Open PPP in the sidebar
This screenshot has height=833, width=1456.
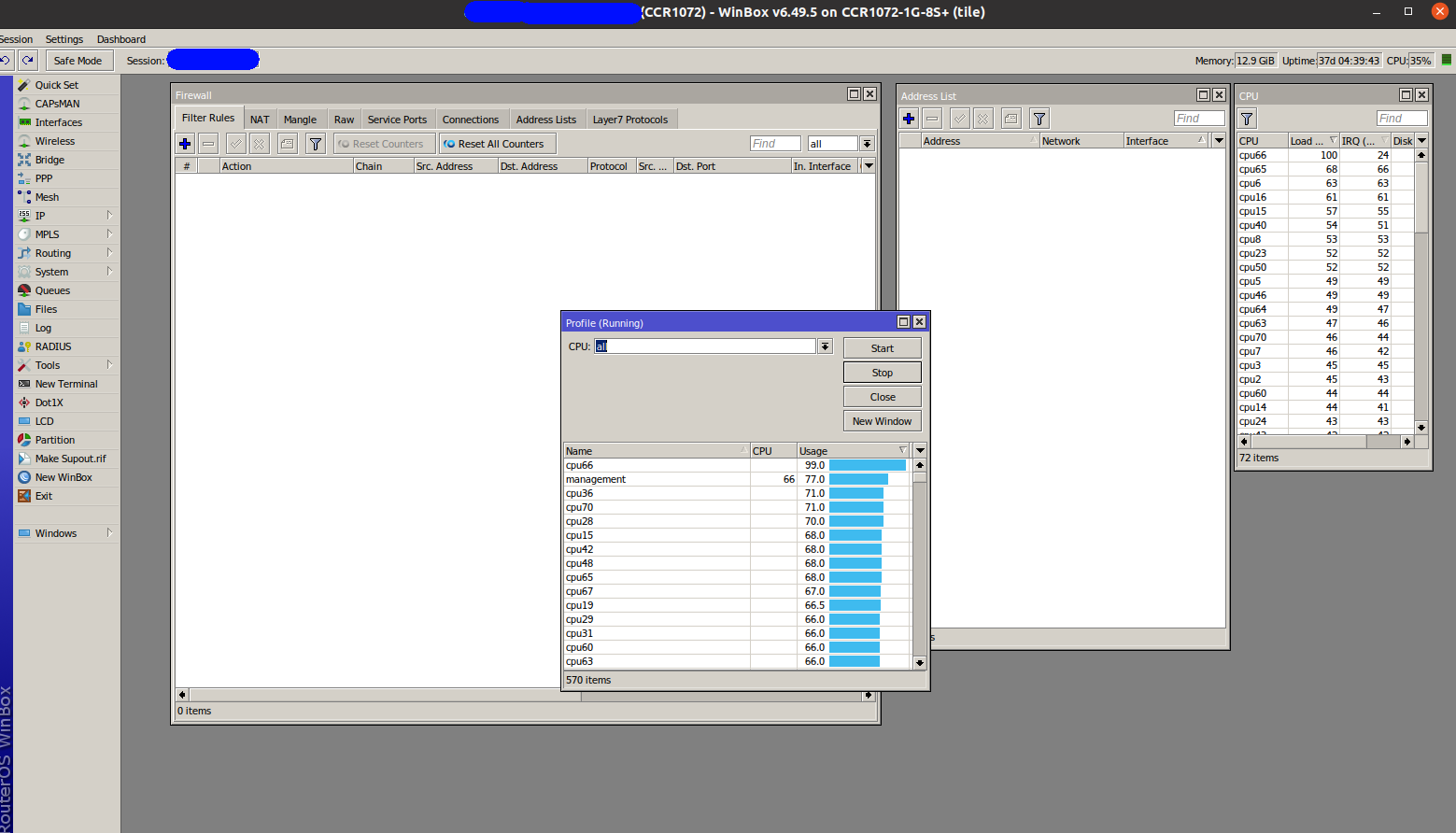67,178
